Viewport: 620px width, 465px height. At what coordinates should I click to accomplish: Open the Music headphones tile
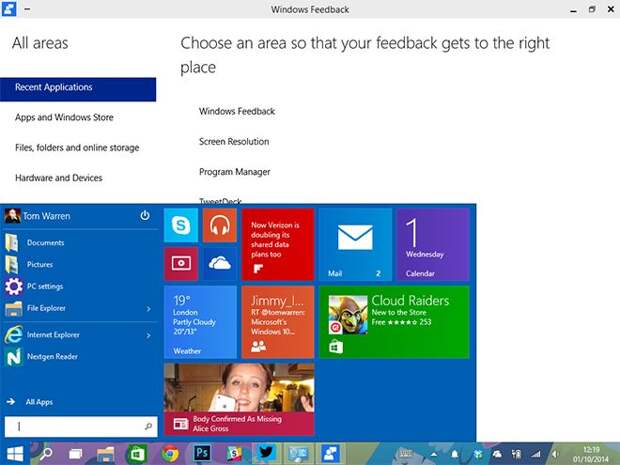pyautogui.click(x=220, y=225)
